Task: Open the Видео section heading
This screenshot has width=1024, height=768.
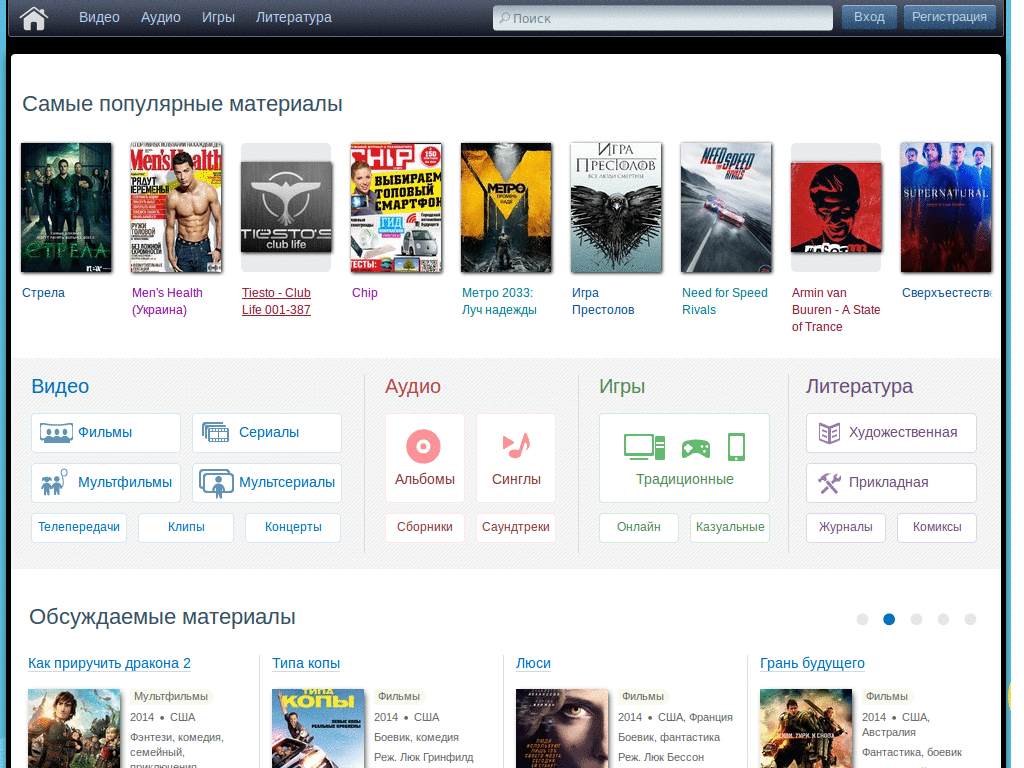Action: (x=60, y=386)
